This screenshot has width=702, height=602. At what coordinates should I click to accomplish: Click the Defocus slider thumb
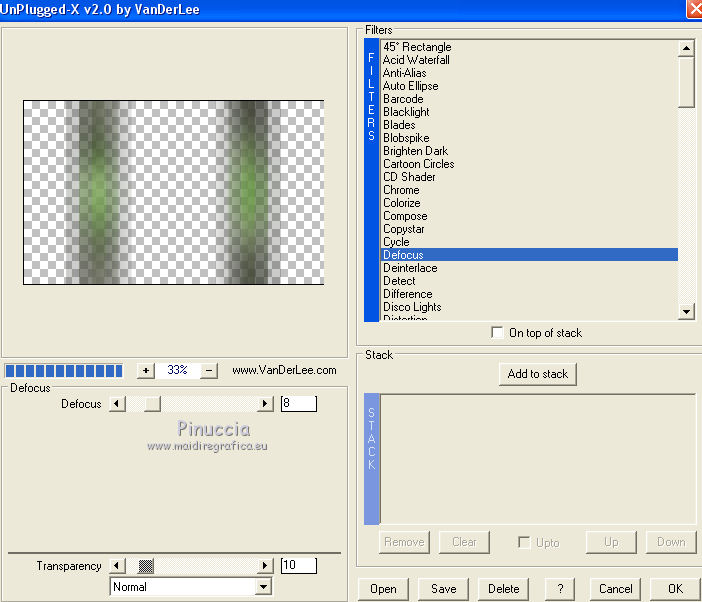pos(152,404)
